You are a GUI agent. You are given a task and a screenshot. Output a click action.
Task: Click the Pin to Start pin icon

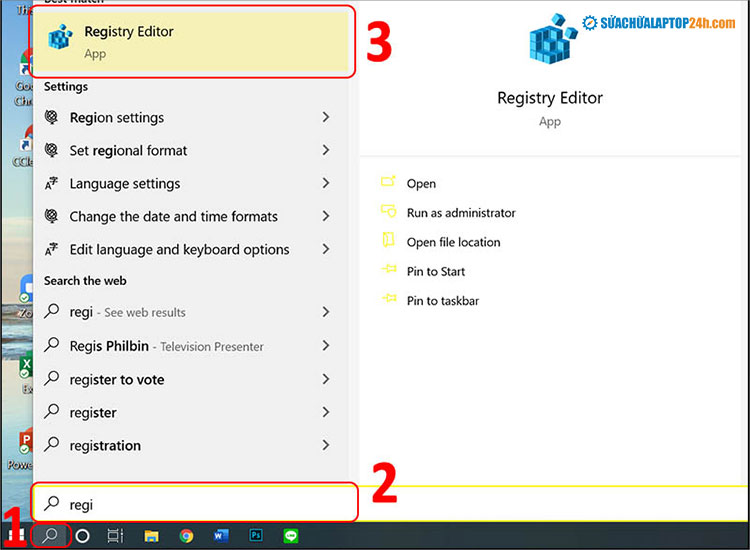pyautogui.click(x=389, y=269)
